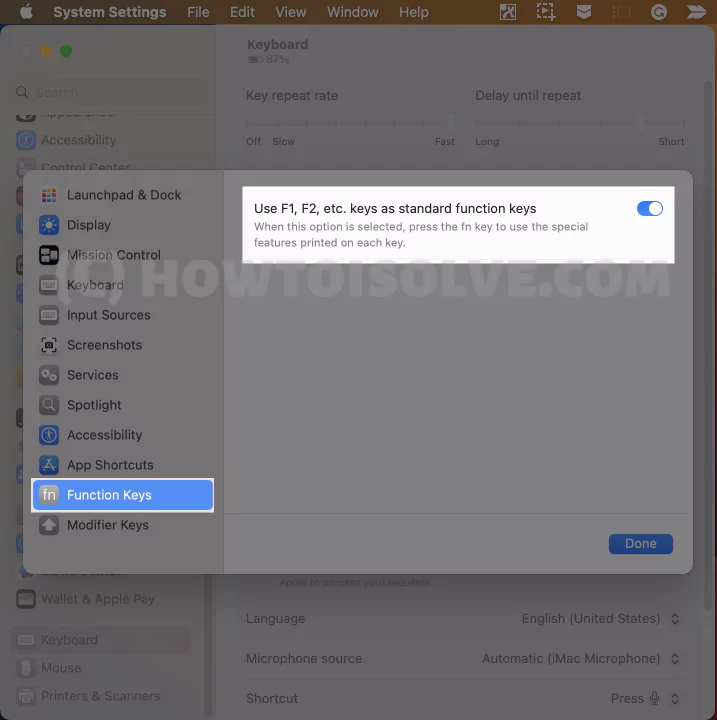Select Function Keys in the shortcuts list

(123, 495)
